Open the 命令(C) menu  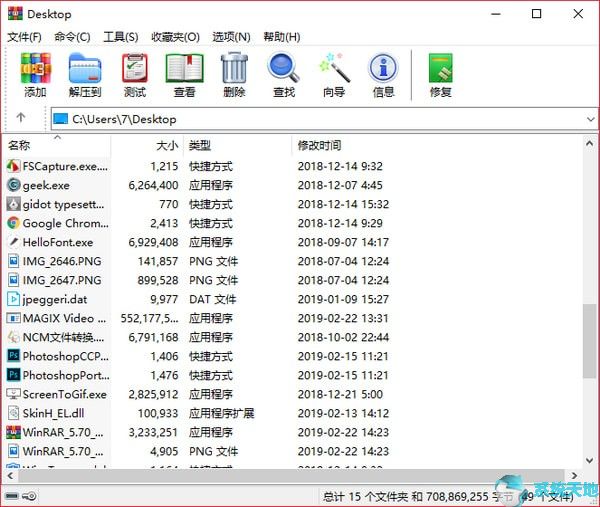coord(72,37)
